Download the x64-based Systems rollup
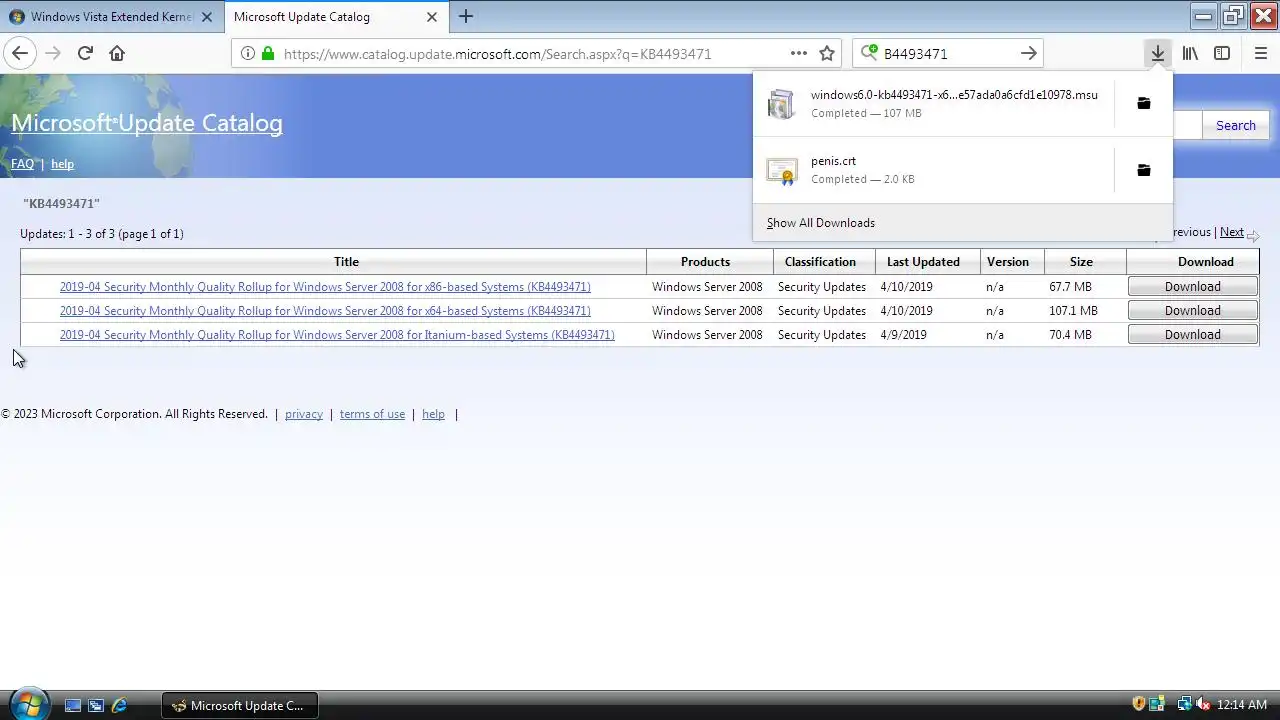1280x720 pixels. [1192, 311]
